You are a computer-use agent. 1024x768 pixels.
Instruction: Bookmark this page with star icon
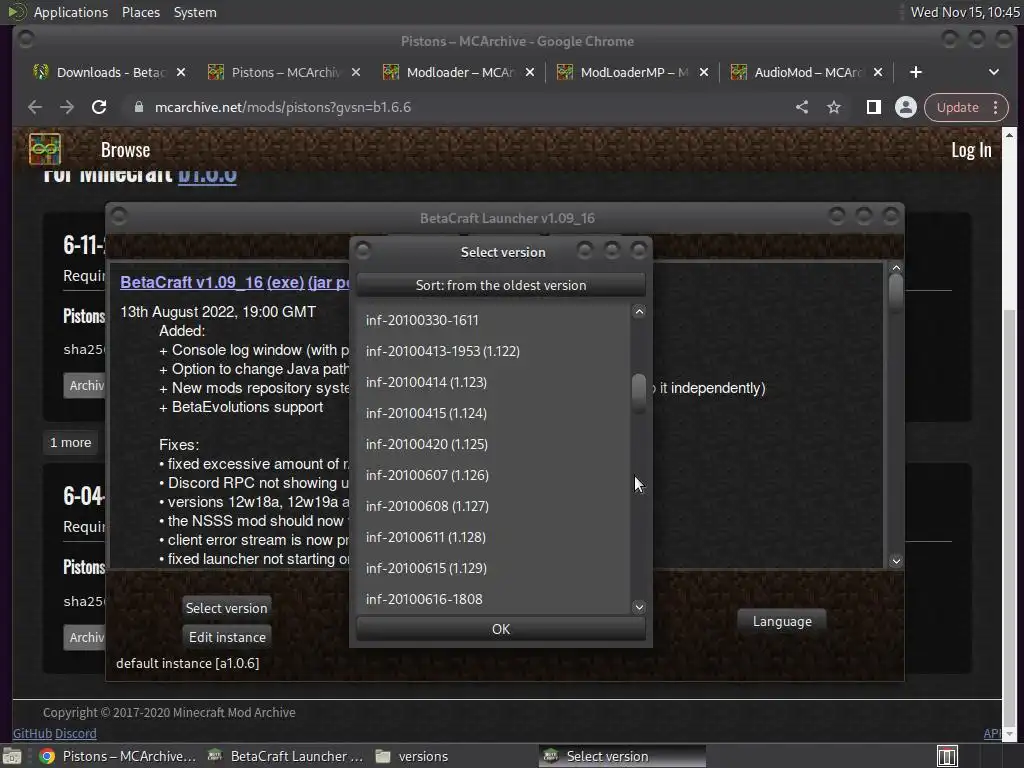(834, 107)
